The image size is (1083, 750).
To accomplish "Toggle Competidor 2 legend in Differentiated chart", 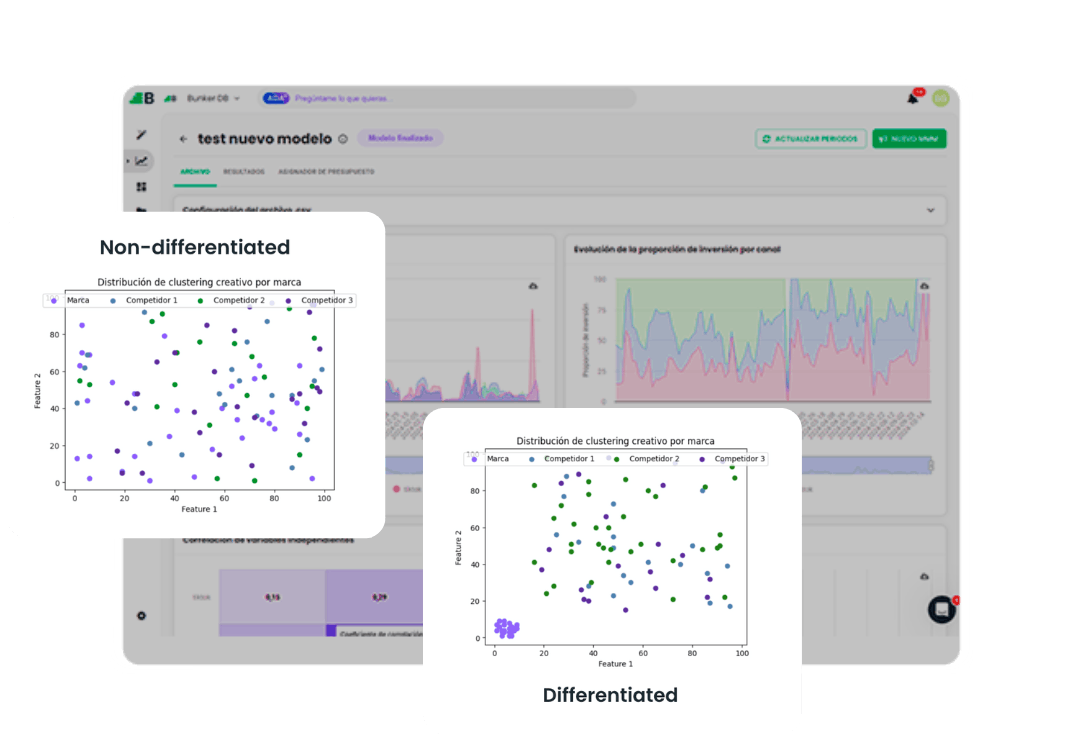I will pyautogui.click(x=647, y=459).
